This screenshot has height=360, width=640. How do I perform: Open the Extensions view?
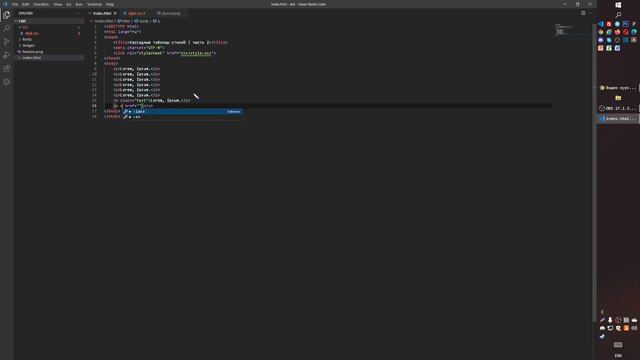coord(7,69)
